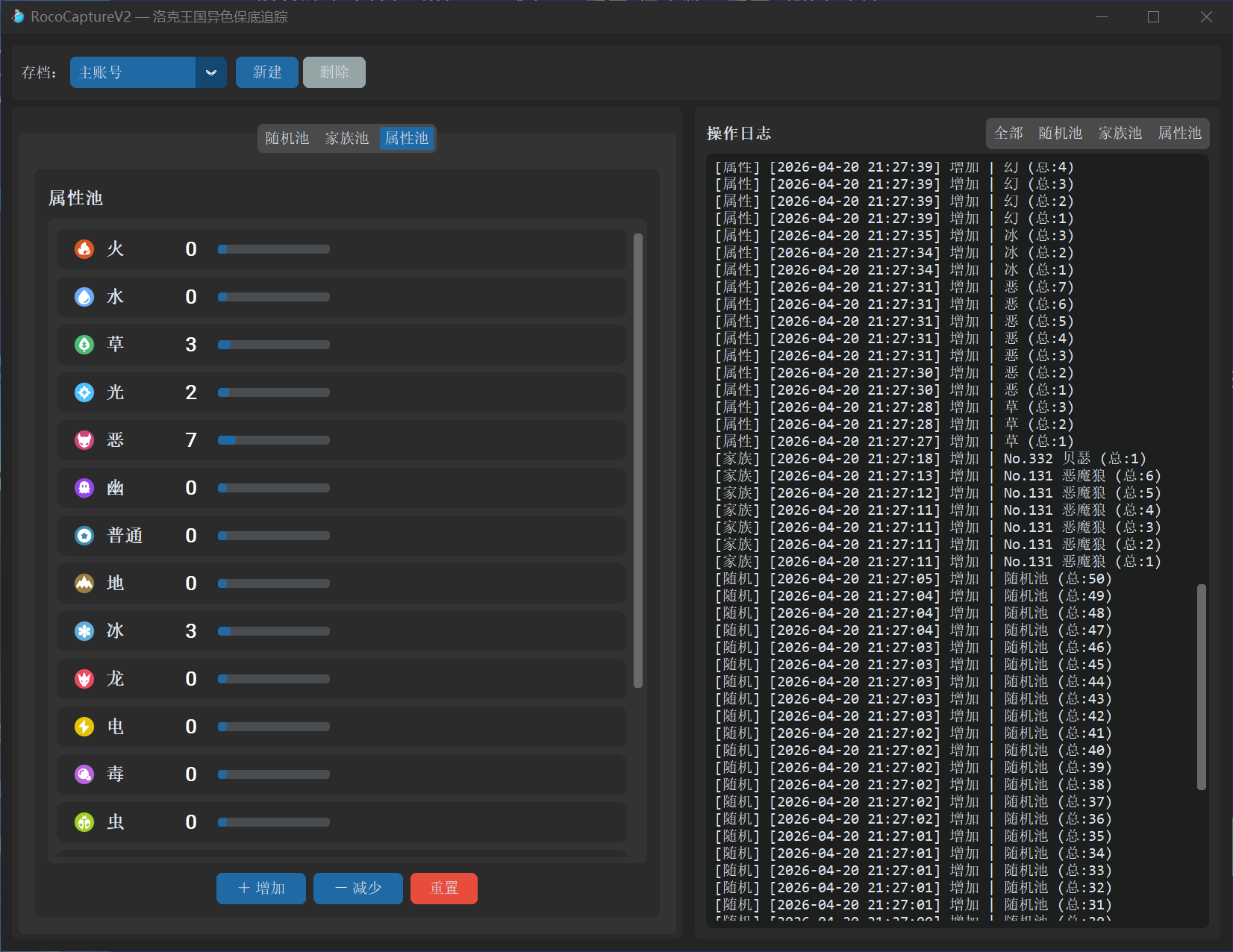
Task: Expand the save dropdown arrow chevron
Action: 211,72
